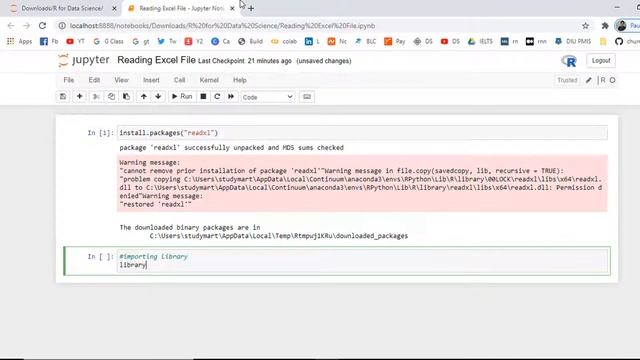Open a new browser tab

pyautogui.click(x=251, y=8)
